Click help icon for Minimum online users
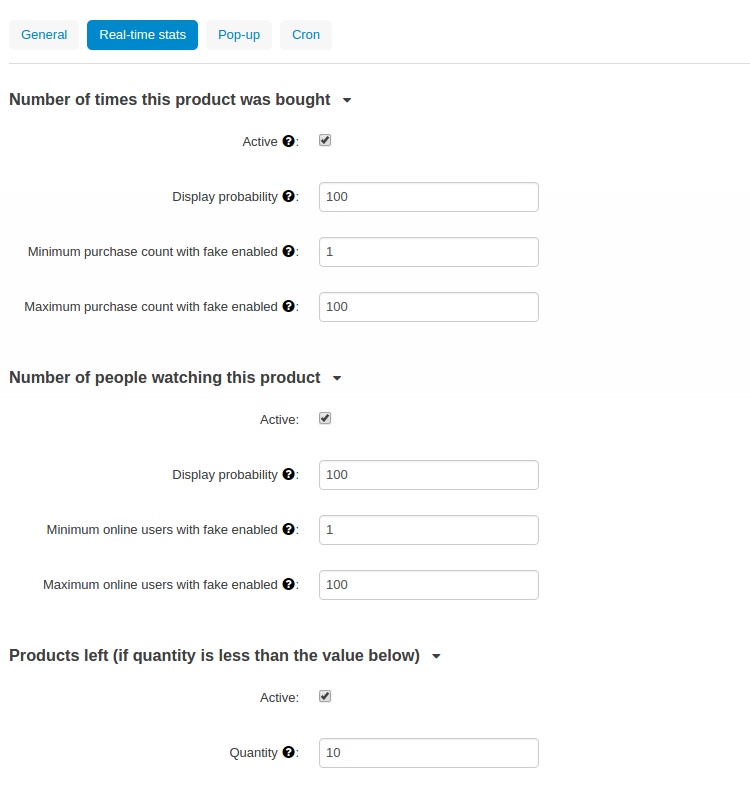Image resolution: width=750 pixels, height=789 pixels. pos(288,529)
